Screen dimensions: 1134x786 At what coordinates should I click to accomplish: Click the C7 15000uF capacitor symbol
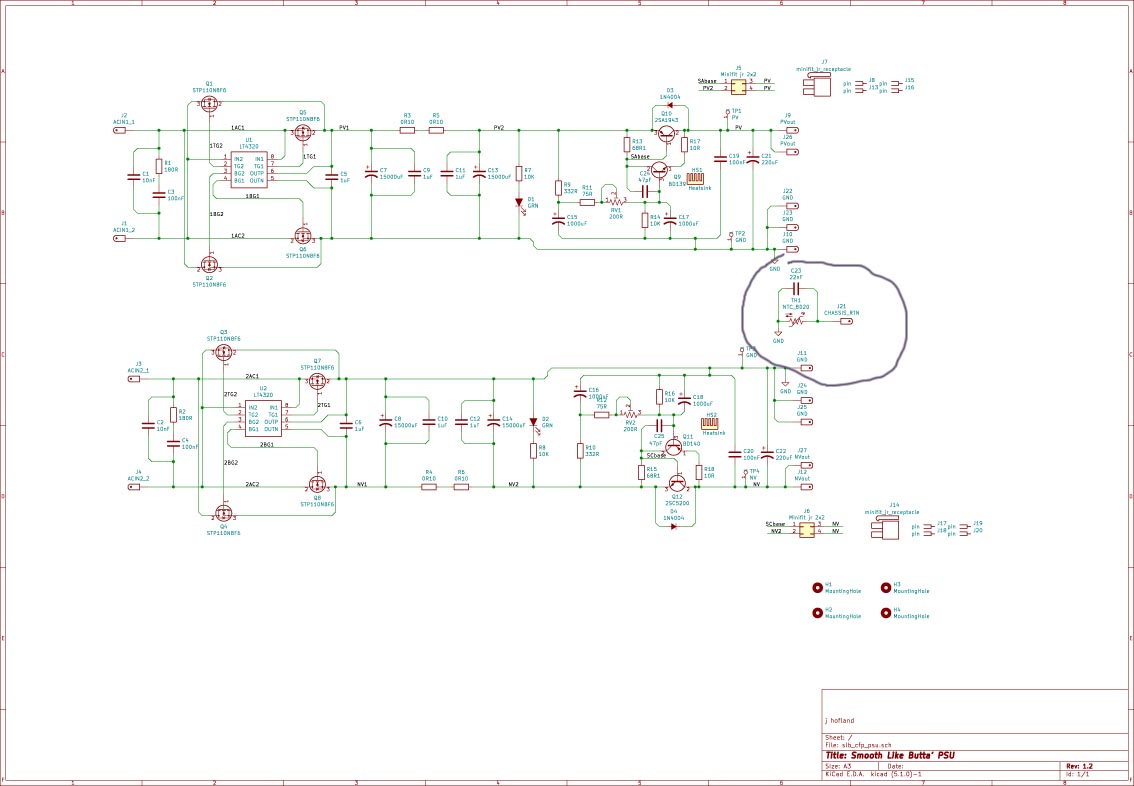tap(371, 174)
